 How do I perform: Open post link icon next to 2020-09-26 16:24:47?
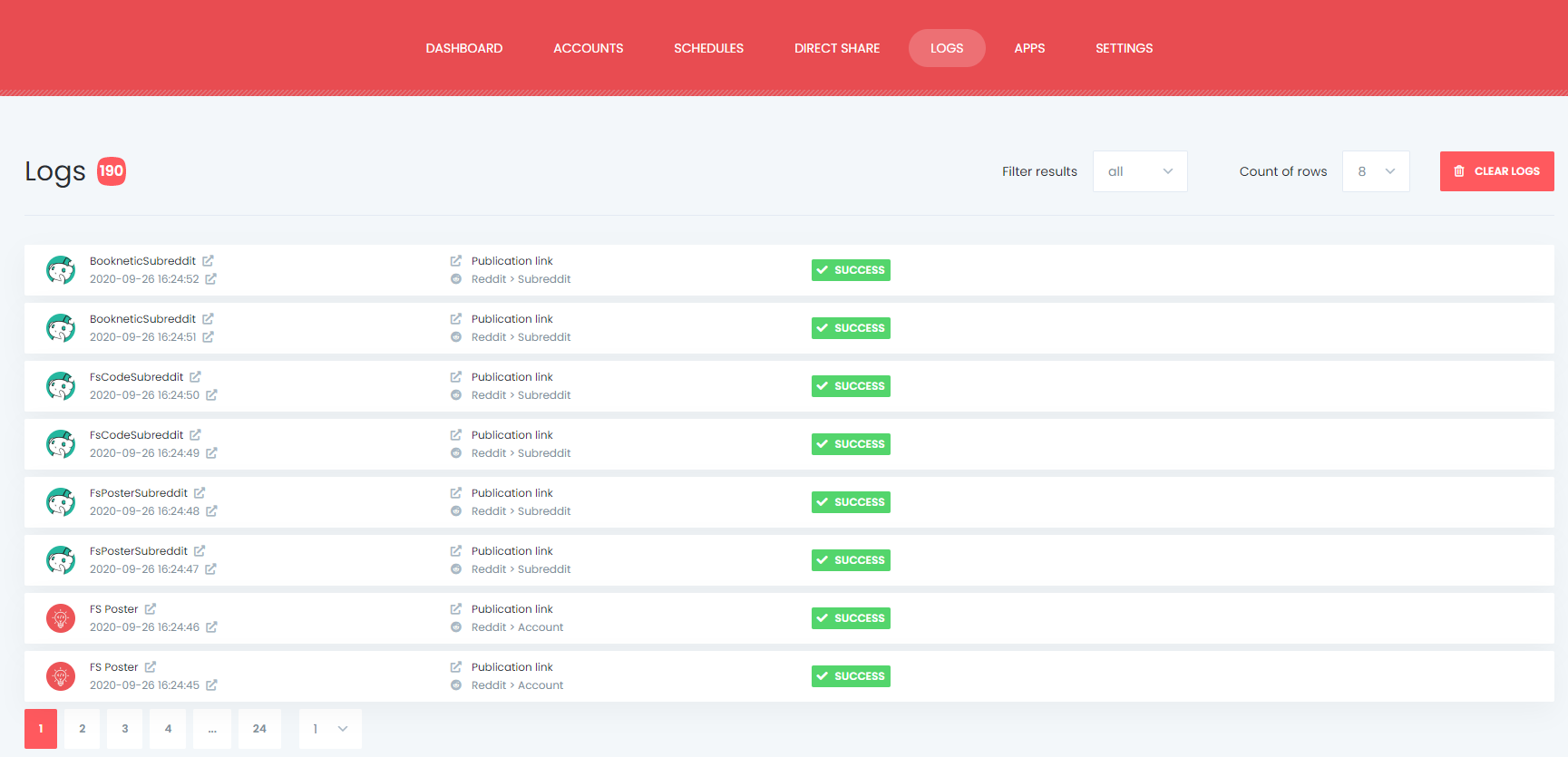(210, 568)
